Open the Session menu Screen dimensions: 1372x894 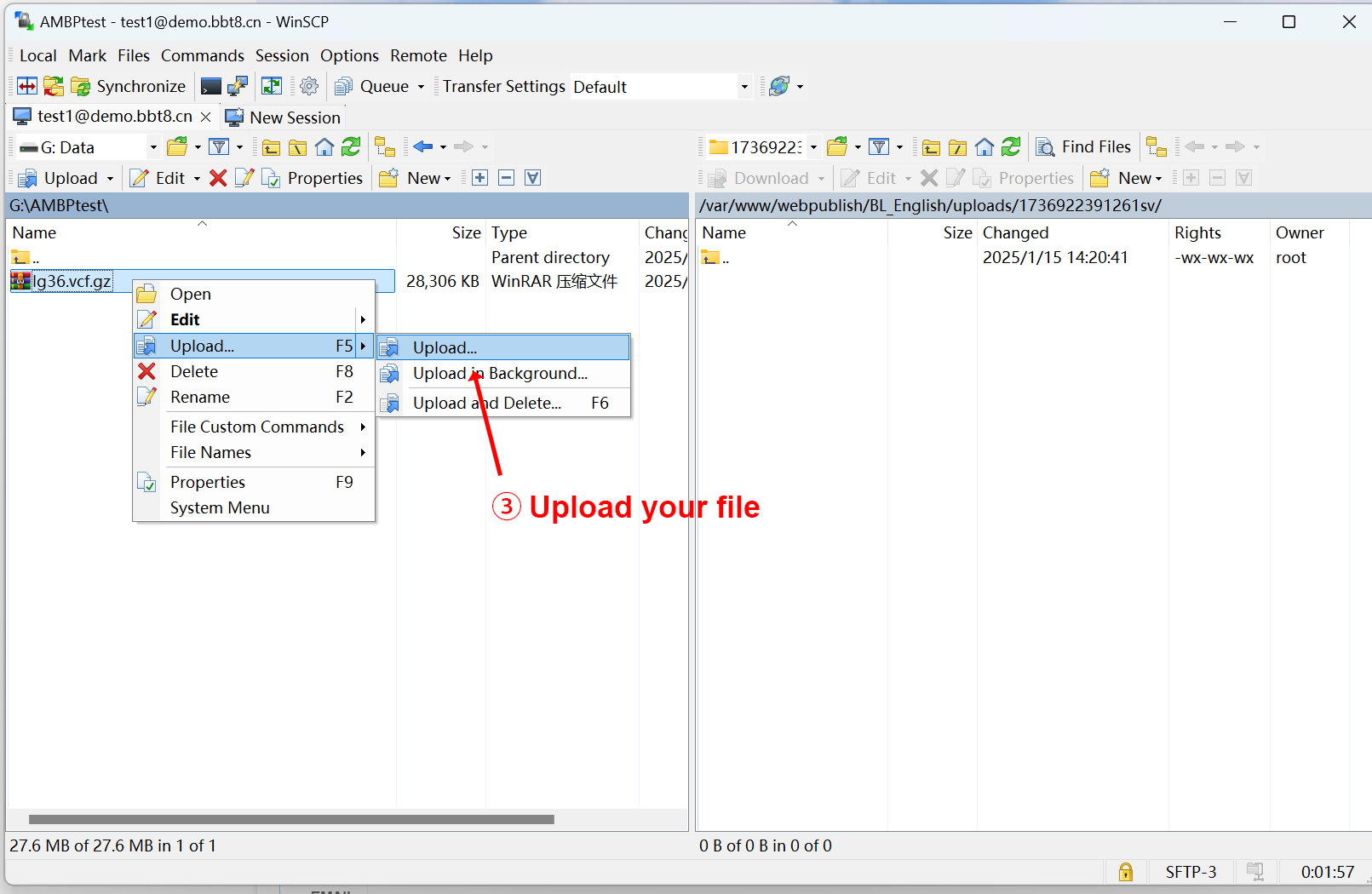point(282,55)
